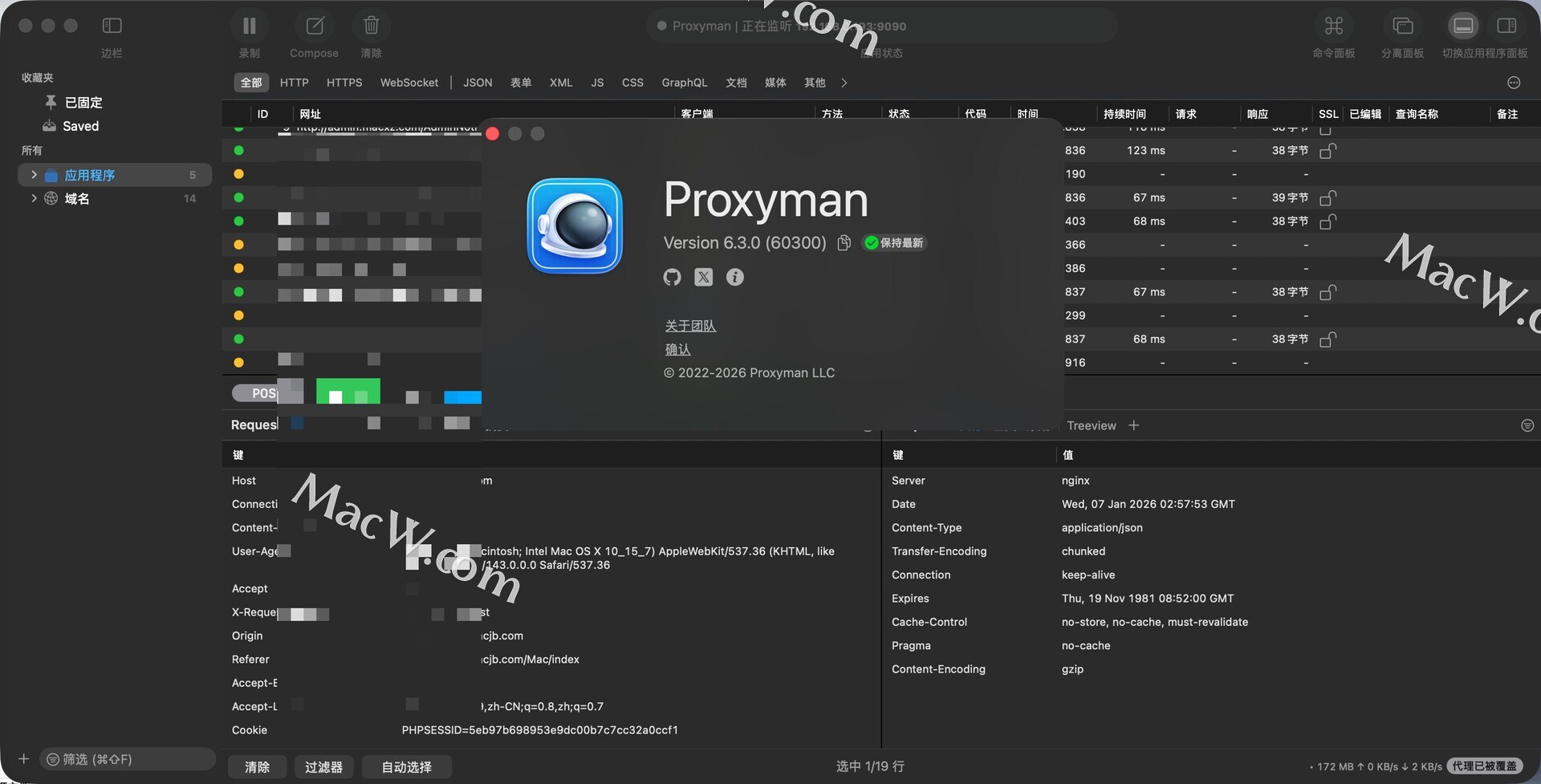
Task: Click the info icon in About dialog
Action: pyautogui.click(x=734, y=278)
